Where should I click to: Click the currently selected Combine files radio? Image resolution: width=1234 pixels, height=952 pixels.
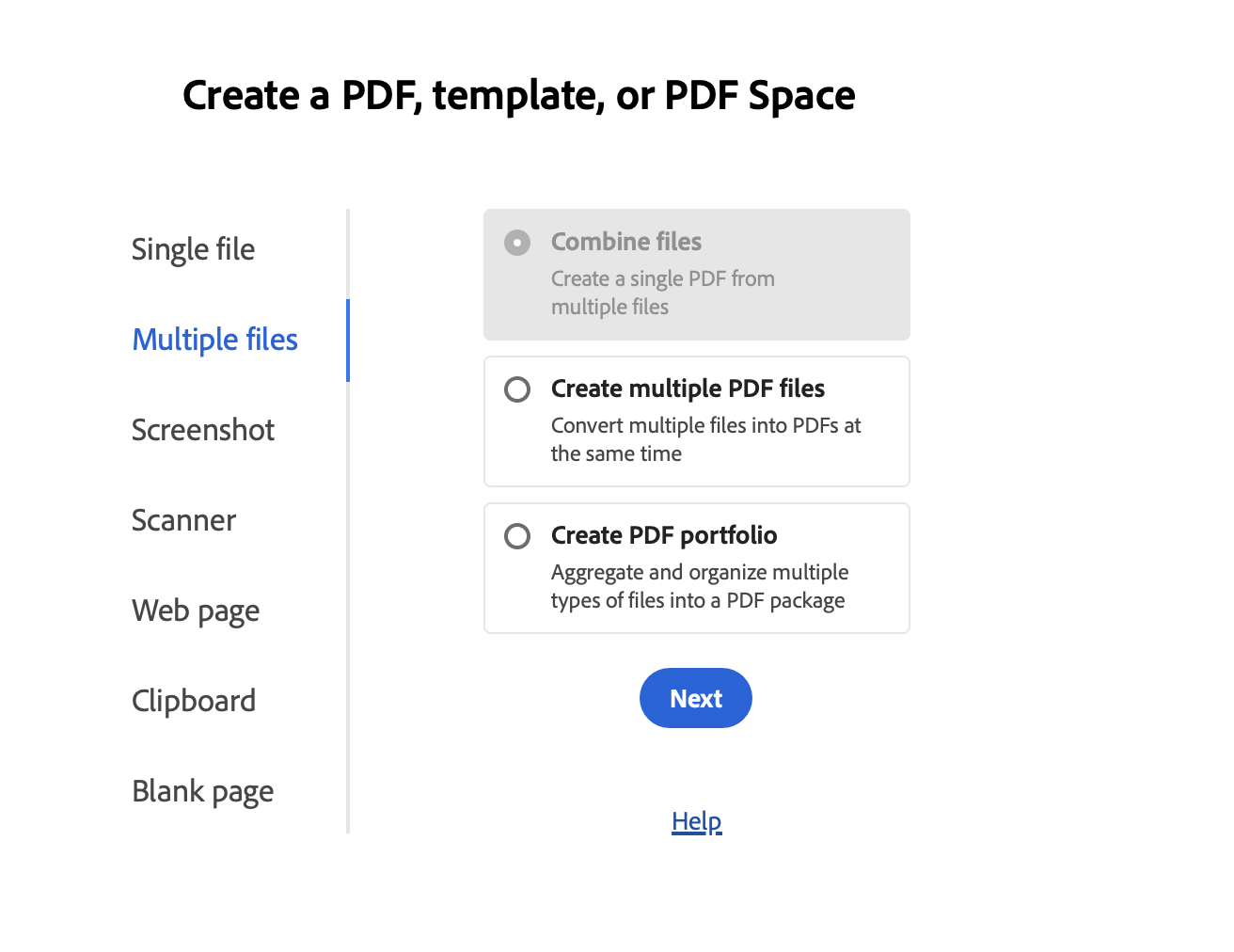(516, 242)
